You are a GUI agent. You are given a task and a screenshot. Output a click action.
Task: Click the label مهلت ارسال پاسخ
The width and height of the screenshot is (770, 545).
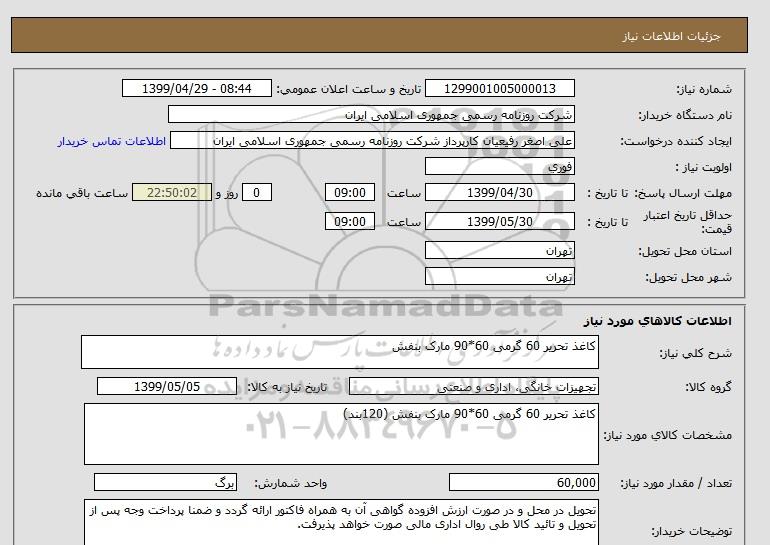pos(683,193)
